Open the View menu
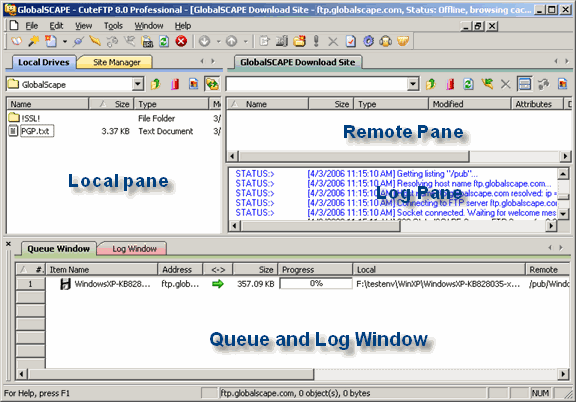This screenshot has width=576, height=402. click(83, 26)
